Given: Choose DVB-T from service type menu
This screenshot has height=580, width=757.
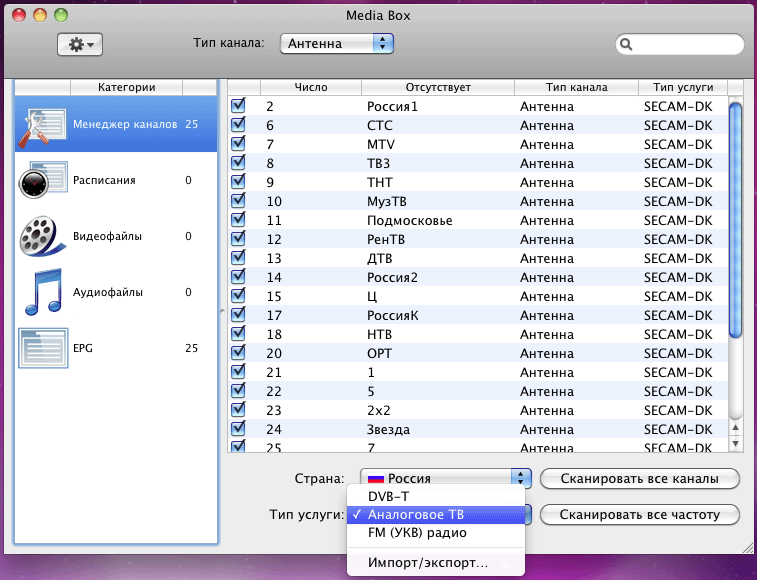Looking at the screenshot, I should [x=389, y=496].
